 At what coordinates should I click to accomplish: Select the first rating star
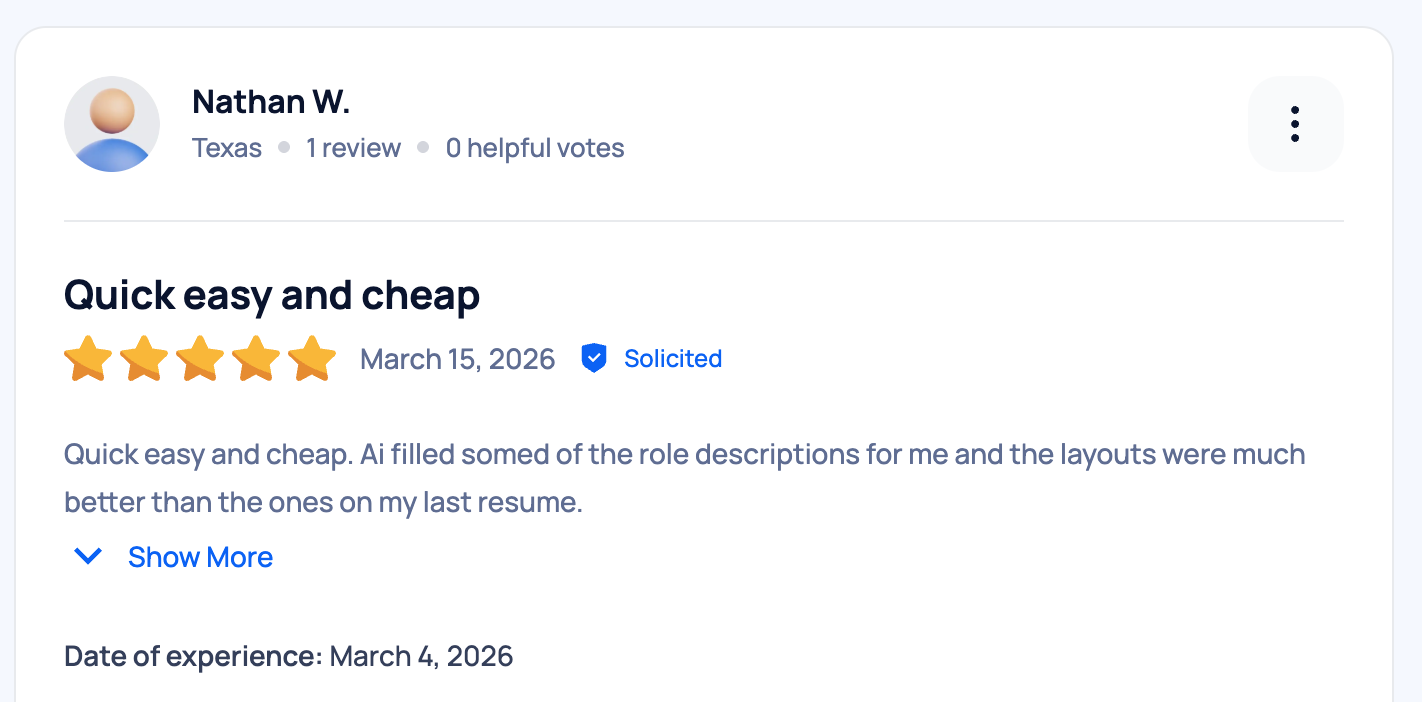88,357
